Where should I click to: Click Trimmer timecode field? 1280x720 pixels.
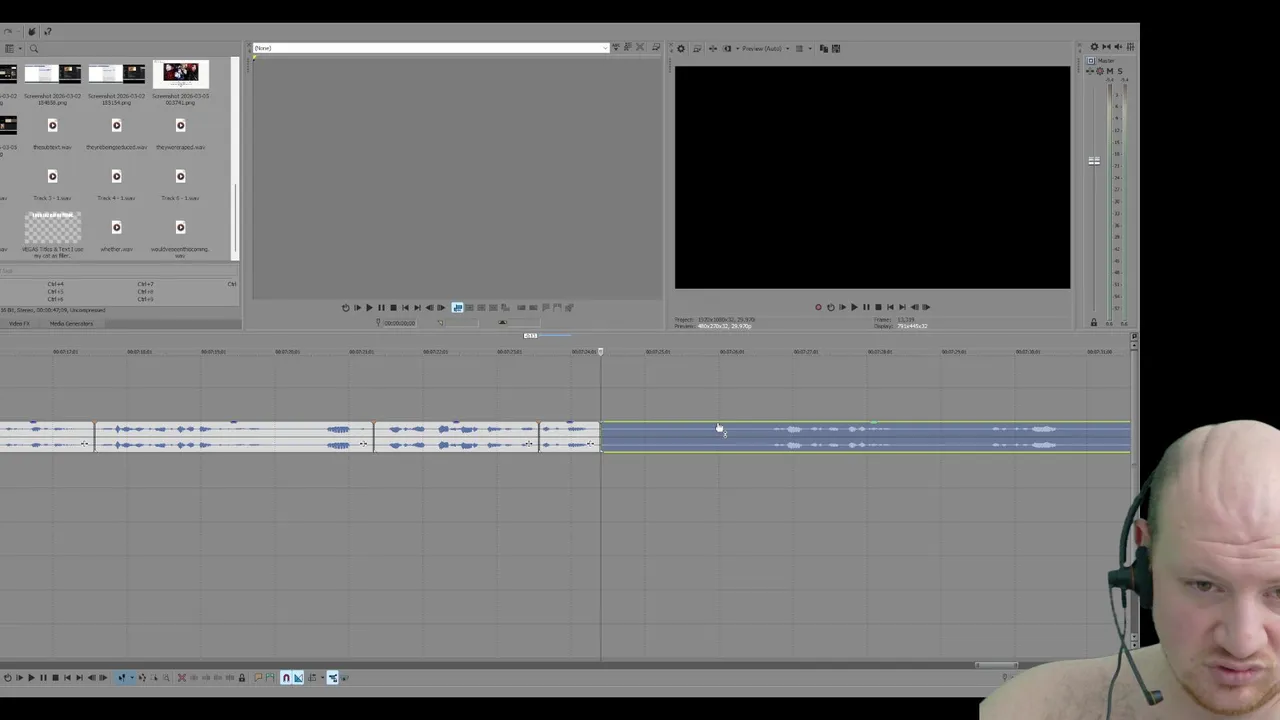click(x=400, y=322)
